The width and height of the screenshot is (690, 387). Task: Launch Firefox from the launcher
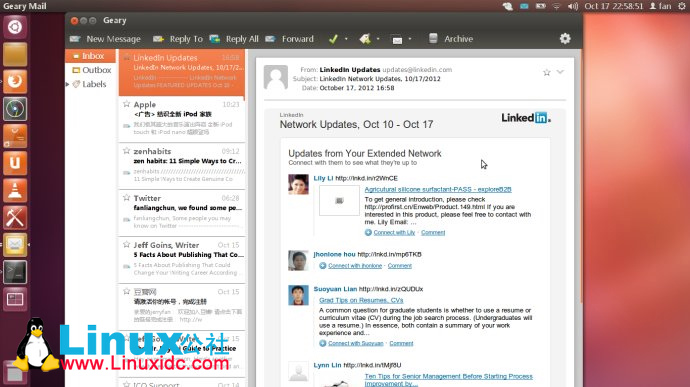[x=15, y=81]
